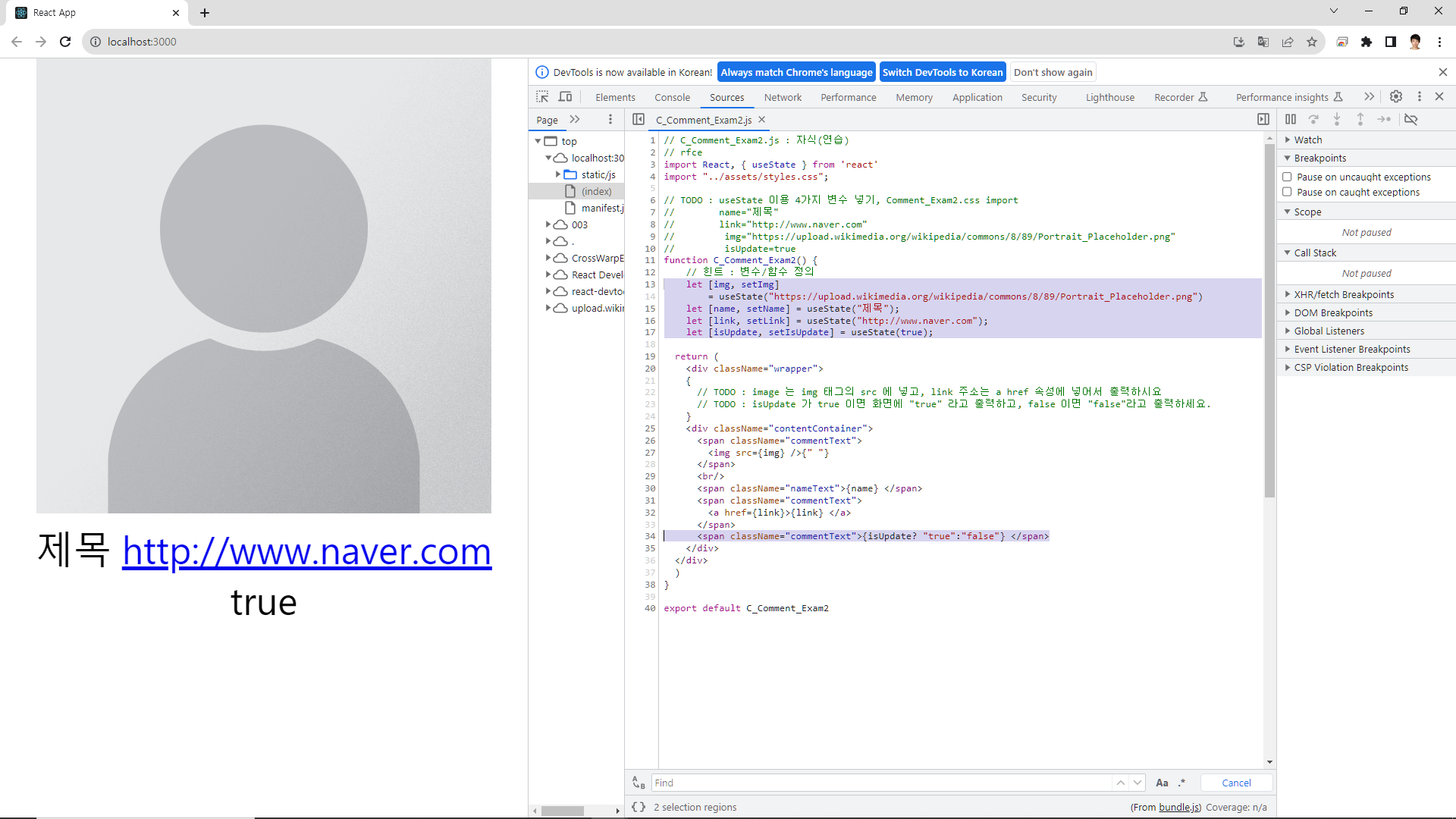
Task: Click the step over function icon
Action: [1313, 119]
